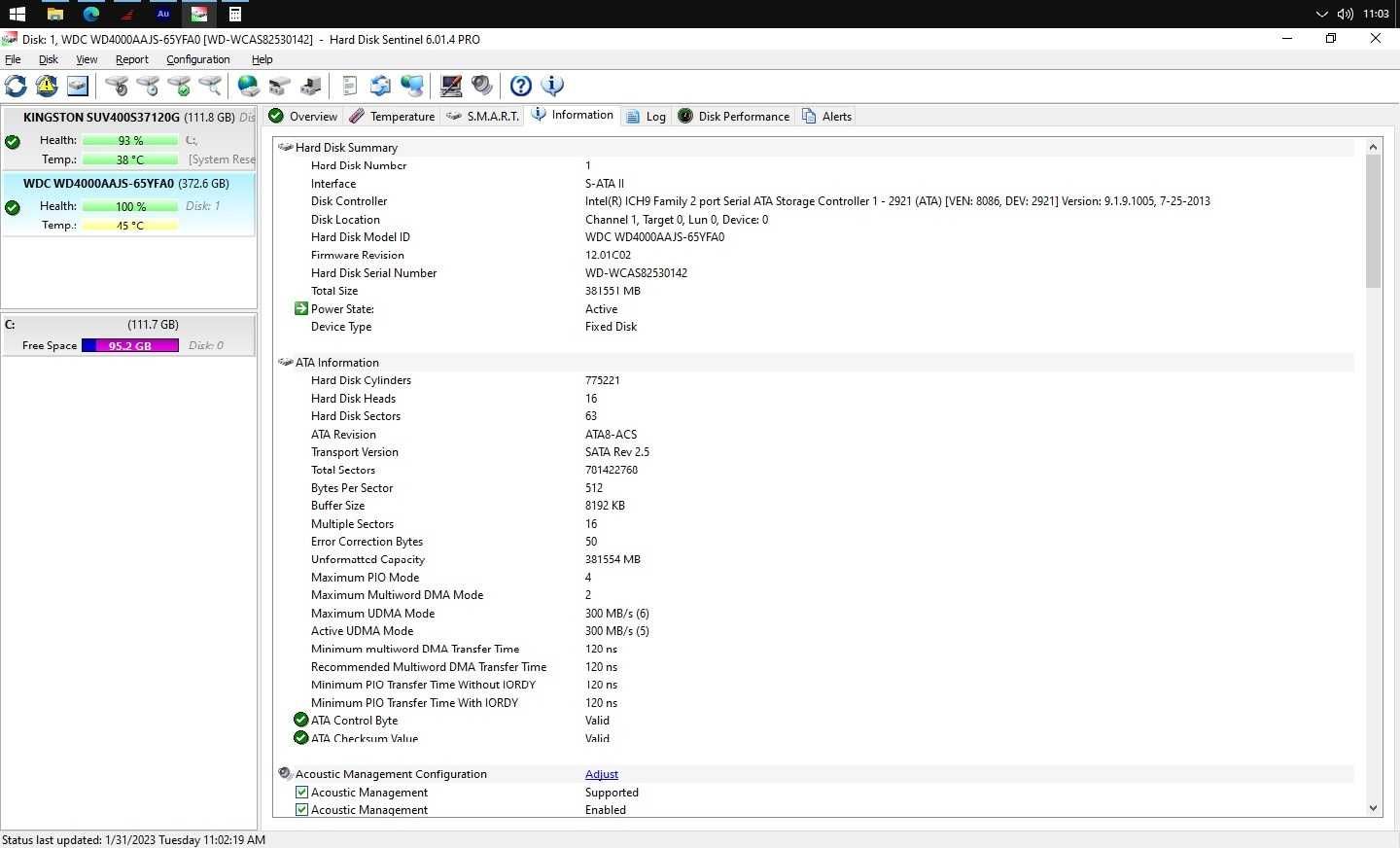Click the C: partition entry (111.7 GB)
Viewport: 1400px width, 848px height.
point(128,335)
